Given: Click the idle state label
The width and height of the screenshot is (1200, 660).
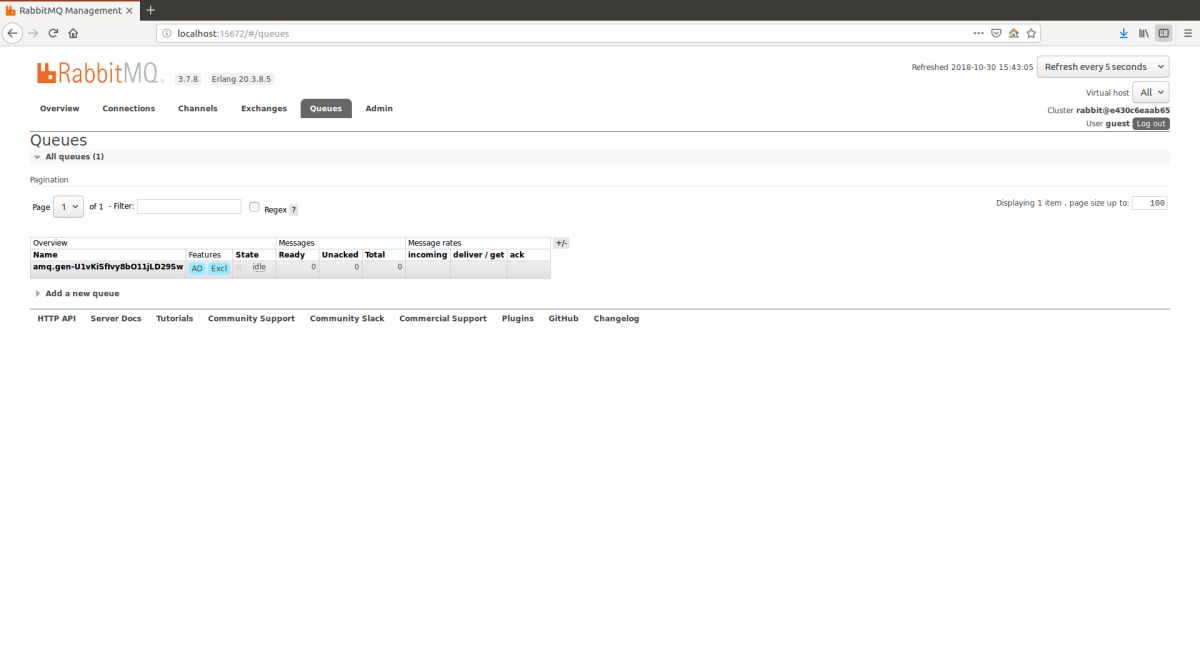Looking at the screenshot, I should tap(259, 267).
